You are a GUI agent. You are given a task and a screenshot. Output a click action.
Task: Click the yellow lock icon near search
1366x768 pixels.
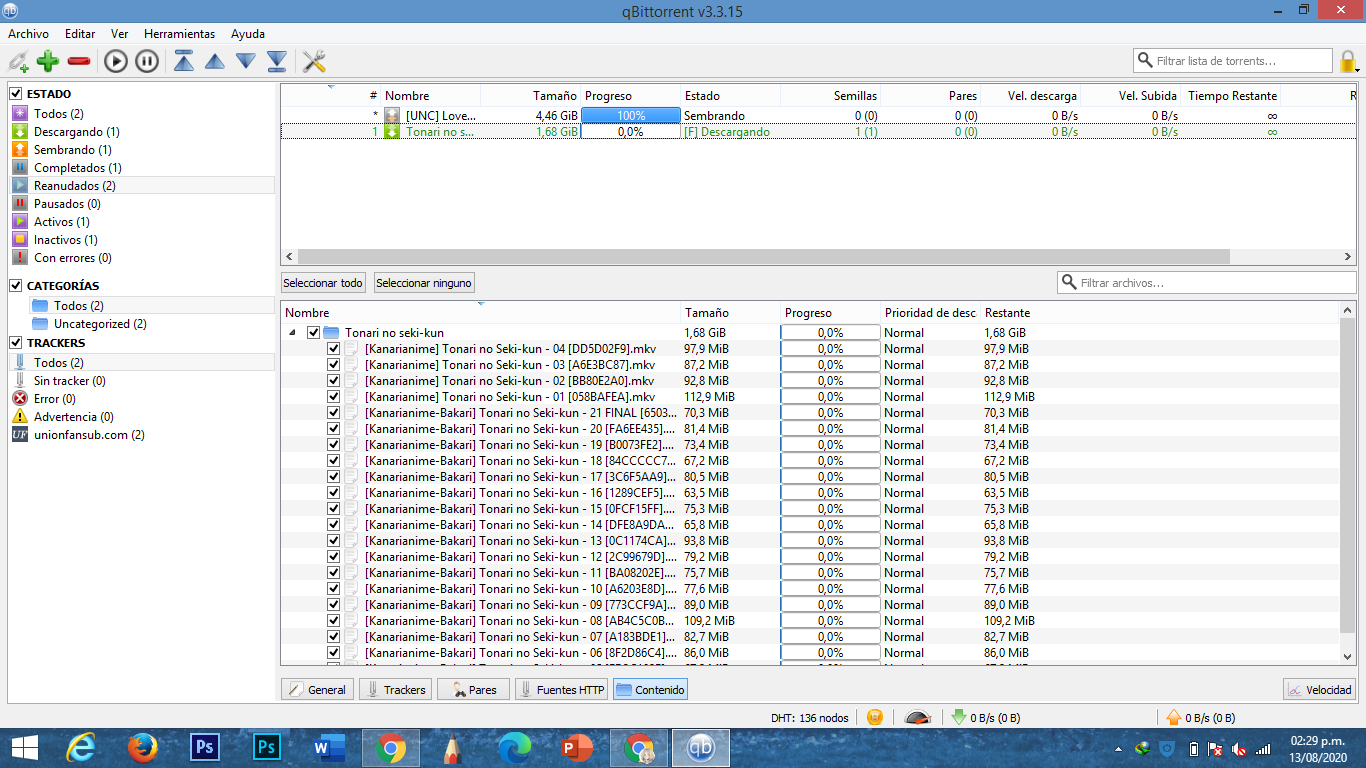click(1349, 61)
